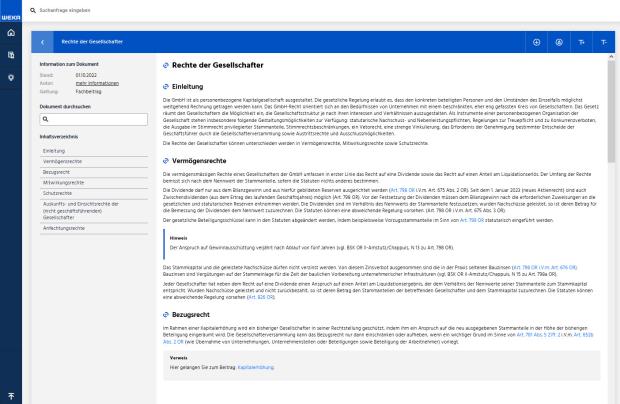This screenshot has height=404, width=620.
Task: Go back using the left chevron button
Action: point(45,41)
